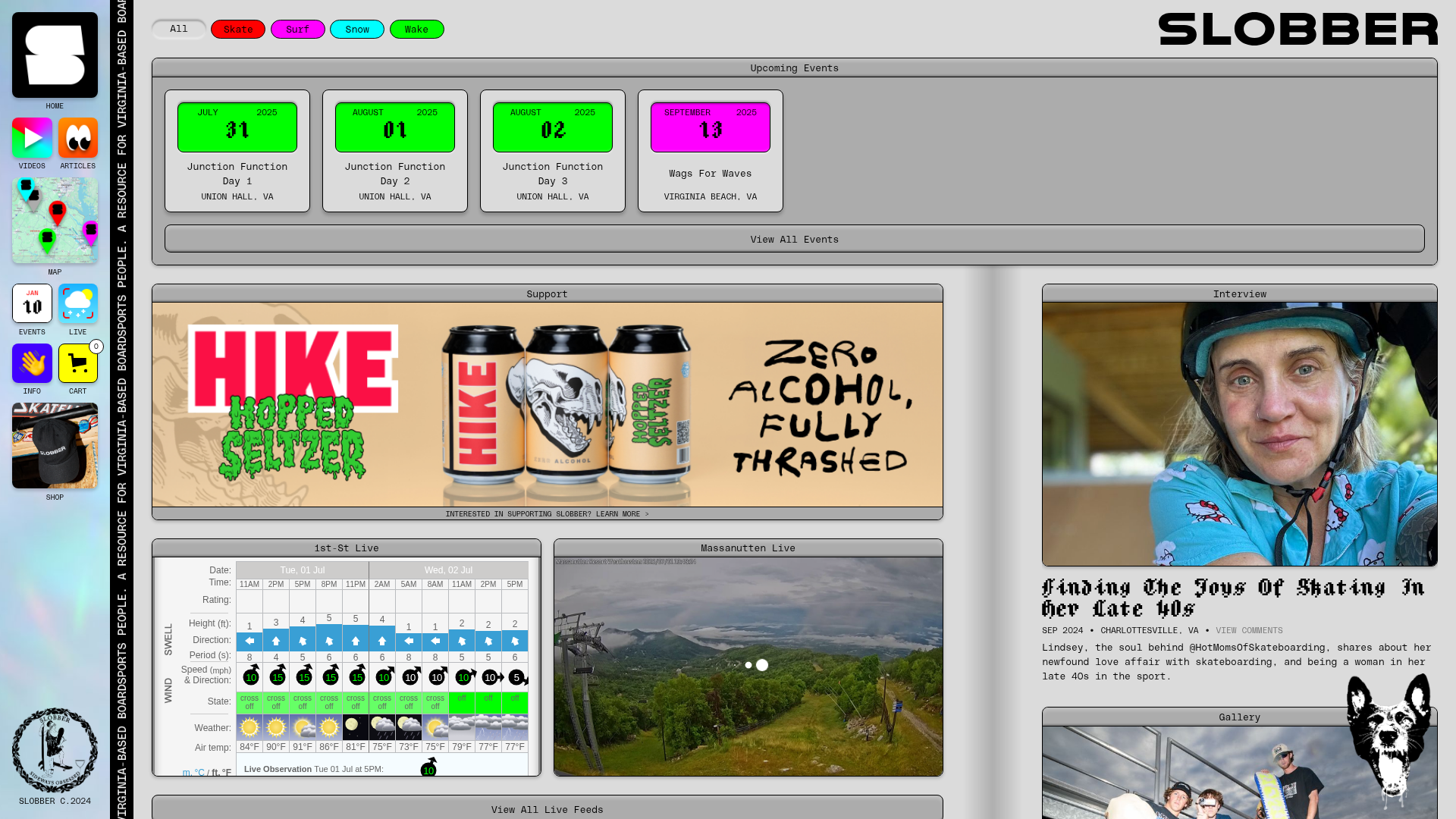Open the Articles googly-eyes icon
Viewport: 1456px width, 819px height.
(78, 137)
